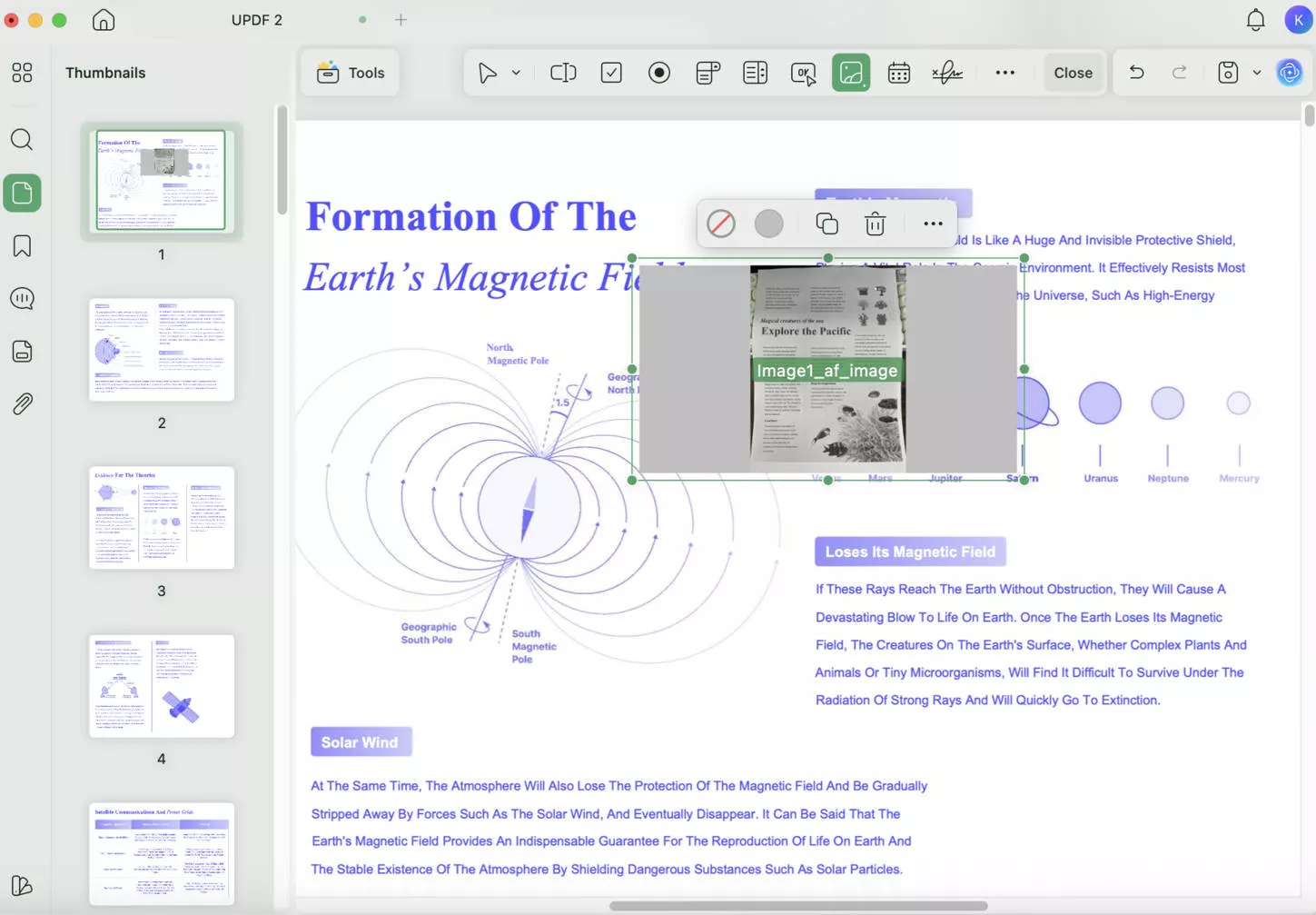The width and height of the screenshot is (1316, 915).
Task: Select the list box field tool
Action: pyautogui.click(x=755, y=73)
